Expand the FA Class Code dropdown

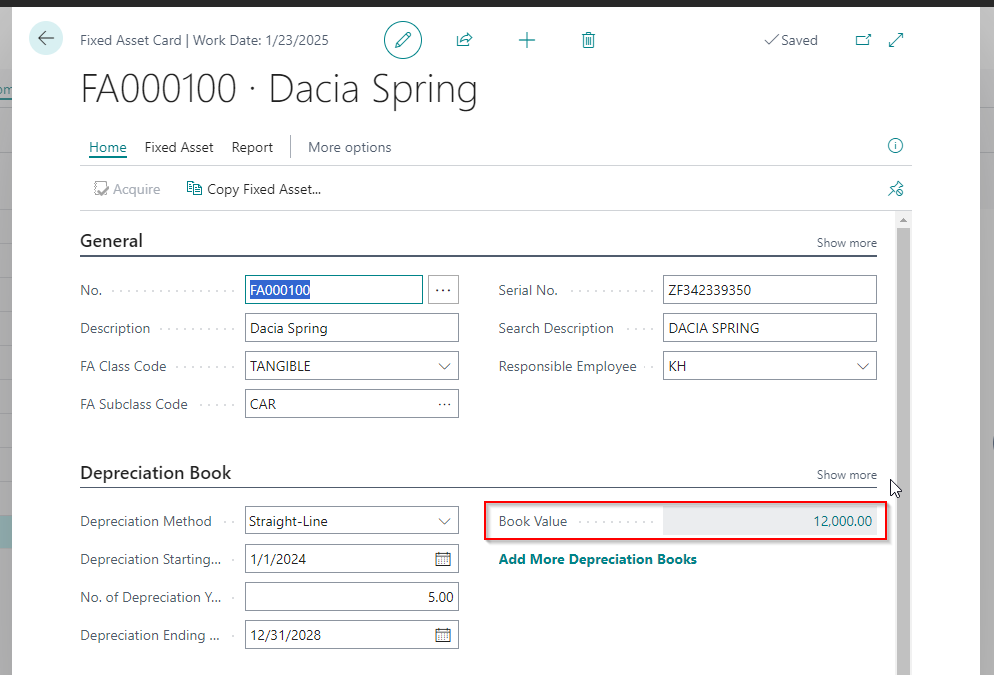444,366
